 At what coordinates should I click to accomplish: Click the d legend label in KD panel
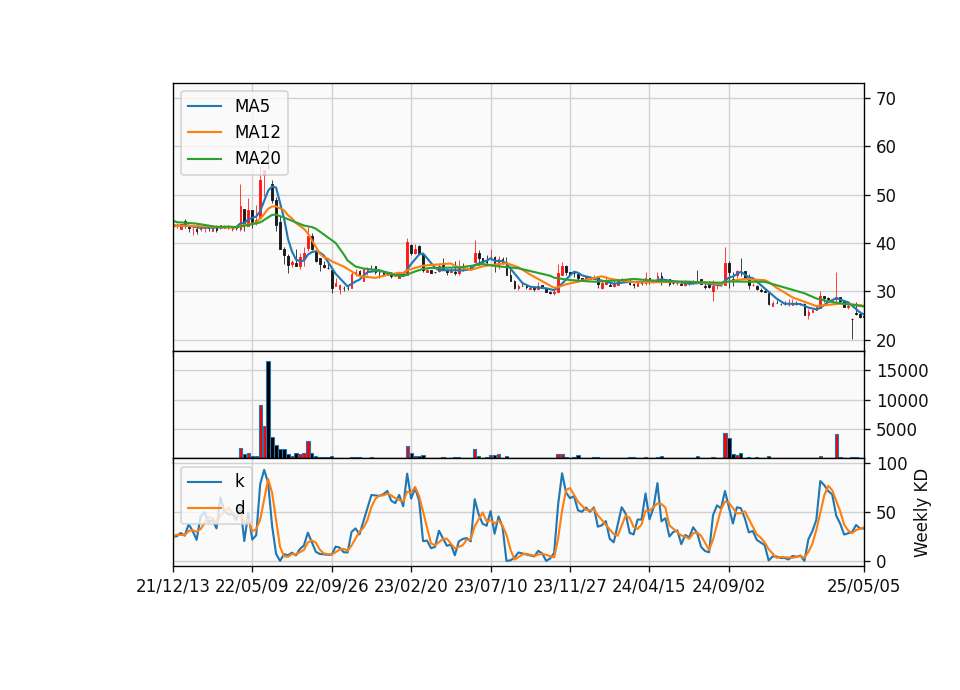(x=240, y=508)
